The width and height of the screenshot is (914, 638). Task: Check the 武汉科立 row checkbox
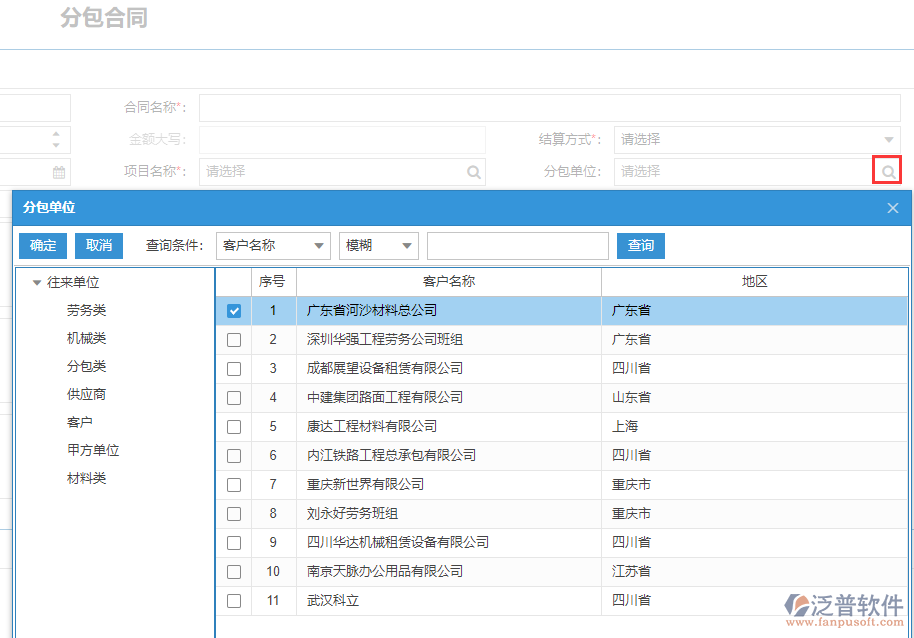pos(233,601)
